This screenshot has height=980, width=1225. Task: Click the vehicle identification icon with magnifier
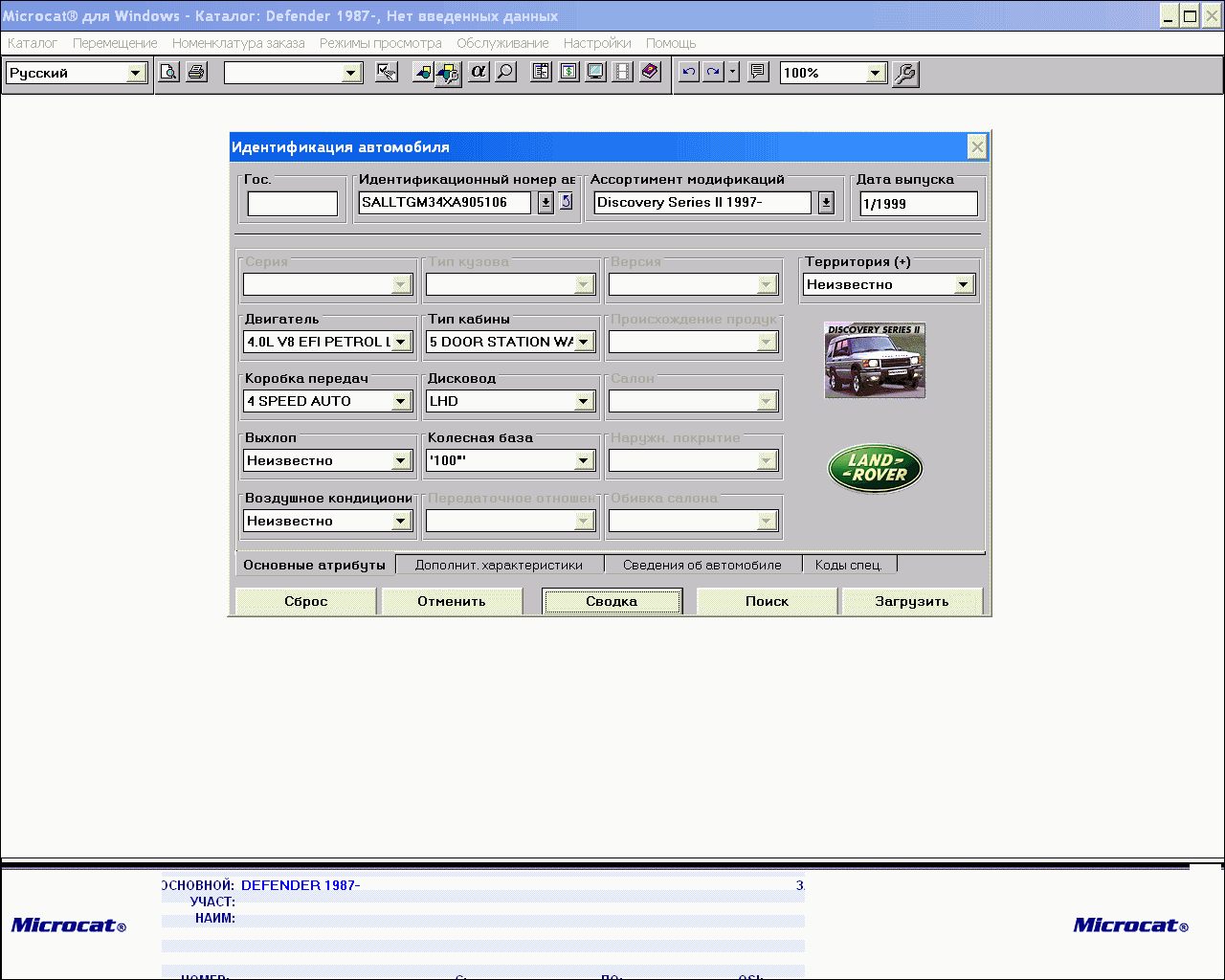pyautogui.click(x=448, y=74)
